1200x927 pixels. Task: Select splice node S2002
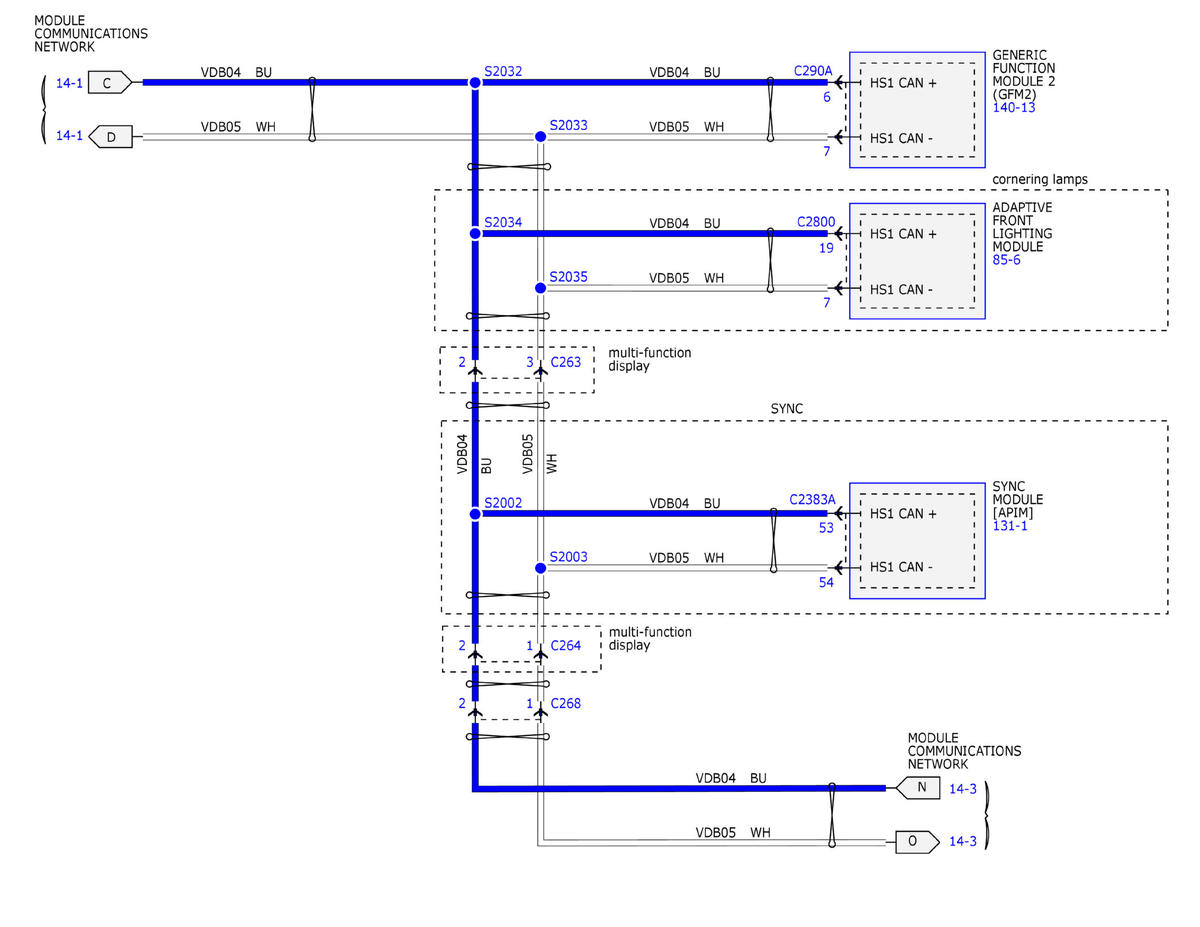pos(475,514)
